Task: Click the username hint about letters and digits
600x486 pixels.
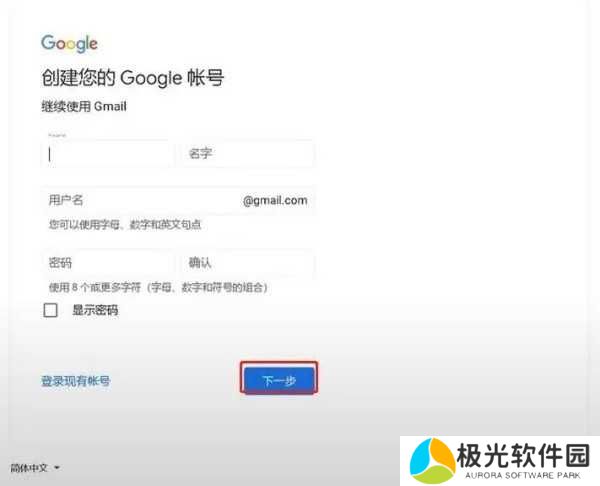Action: (x=125, y=225)
